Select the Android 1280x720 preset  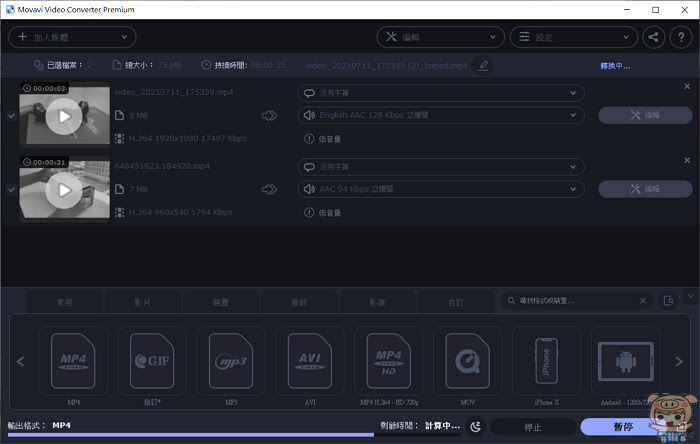[625, 361]
